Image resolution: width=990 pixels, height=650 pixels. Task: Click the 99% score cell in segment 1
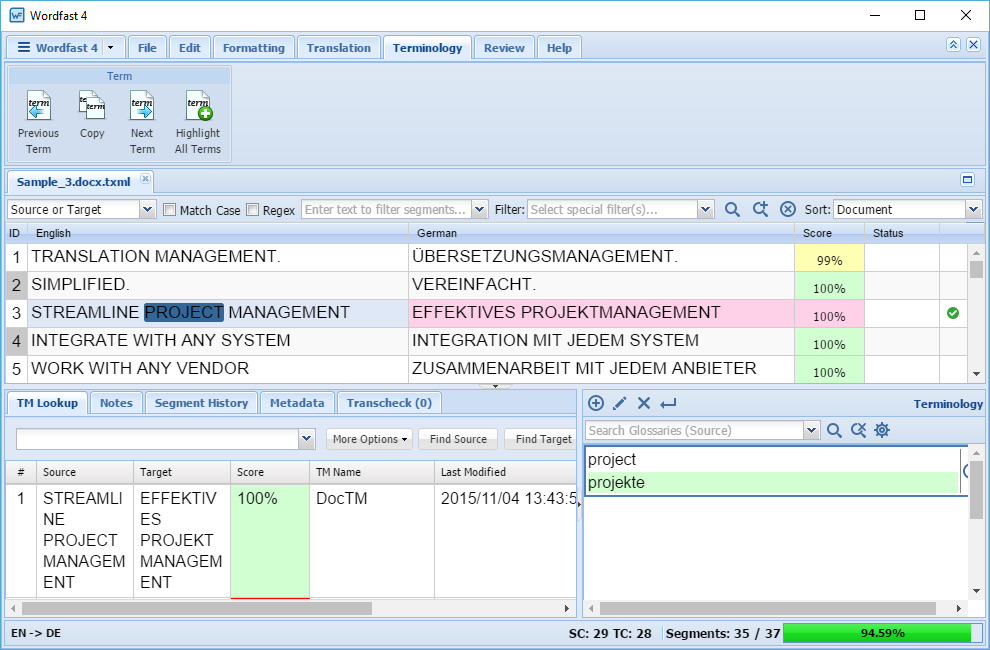tap(829, 258)
